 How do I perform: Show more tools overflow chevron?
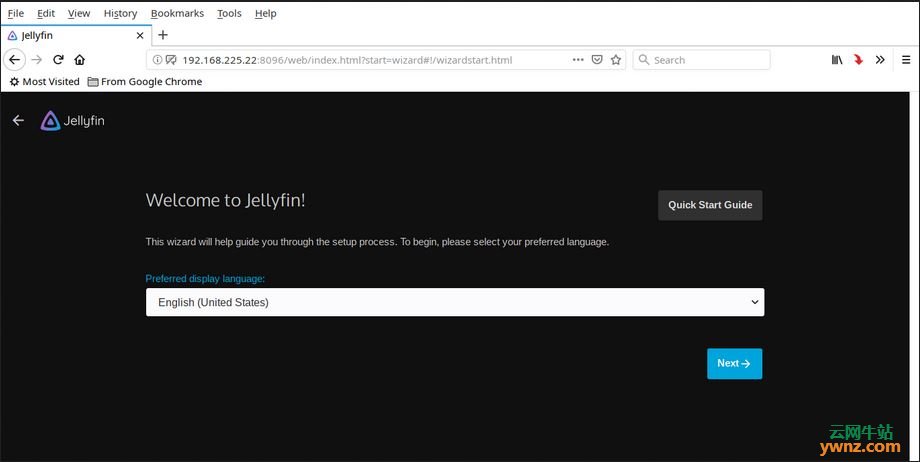tap(880, 60)
